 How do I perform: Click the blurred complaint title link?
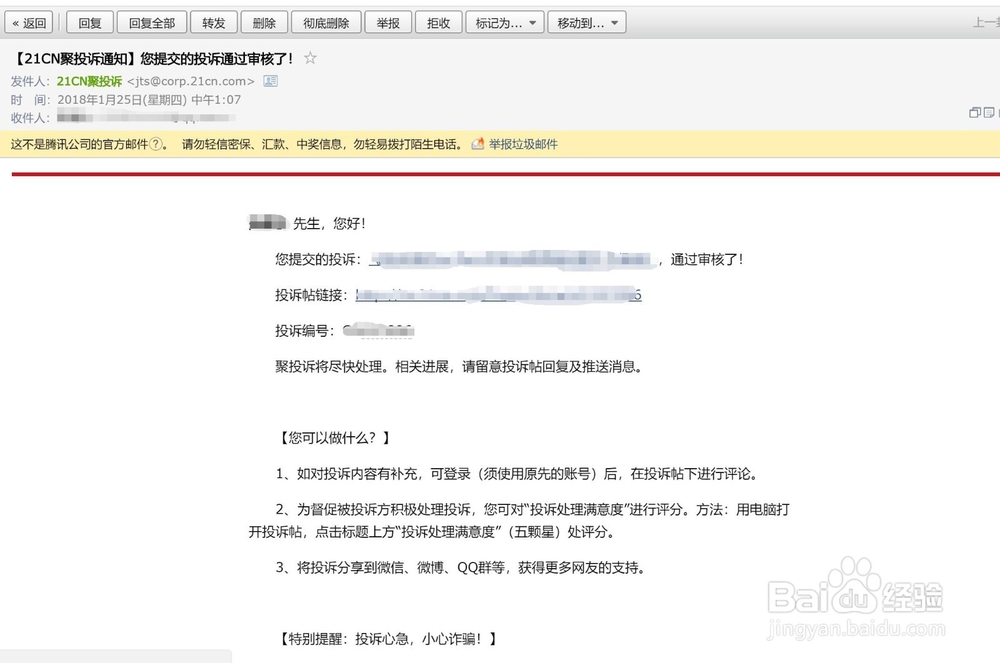pos(512,259)
